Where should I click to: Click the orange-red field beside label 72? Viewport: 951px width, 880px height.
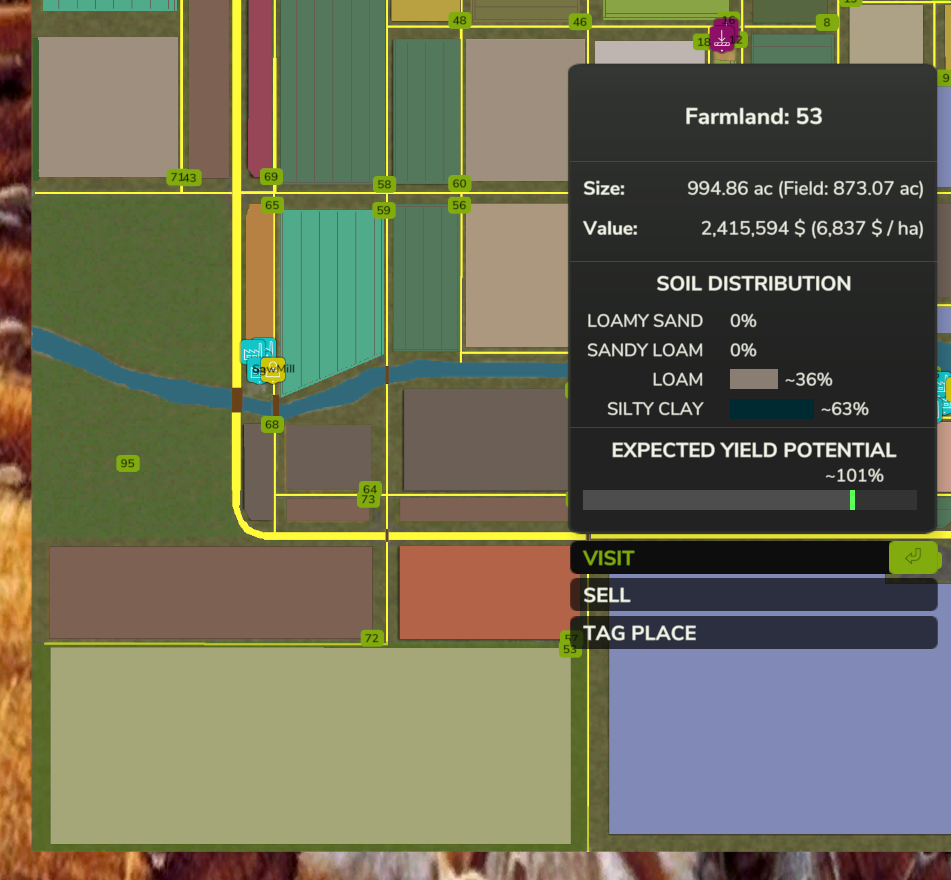(484, 593)
